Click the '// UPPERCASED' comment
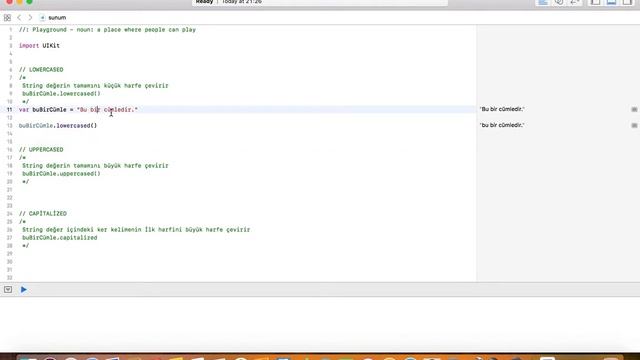This screenshot has width=640, height=360. pos(41,150)
